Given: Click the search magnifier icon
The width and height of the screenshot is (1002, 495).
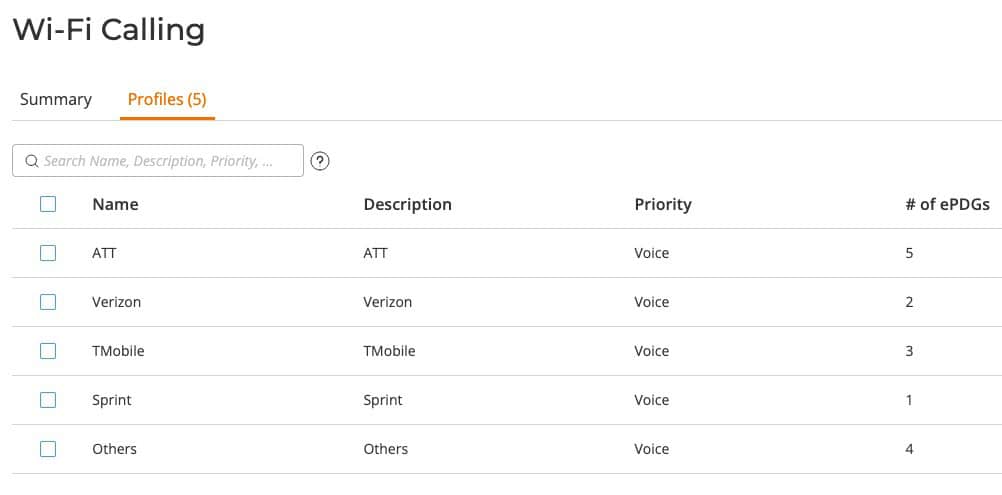Looking at the screenshot, I should point(31,161).
